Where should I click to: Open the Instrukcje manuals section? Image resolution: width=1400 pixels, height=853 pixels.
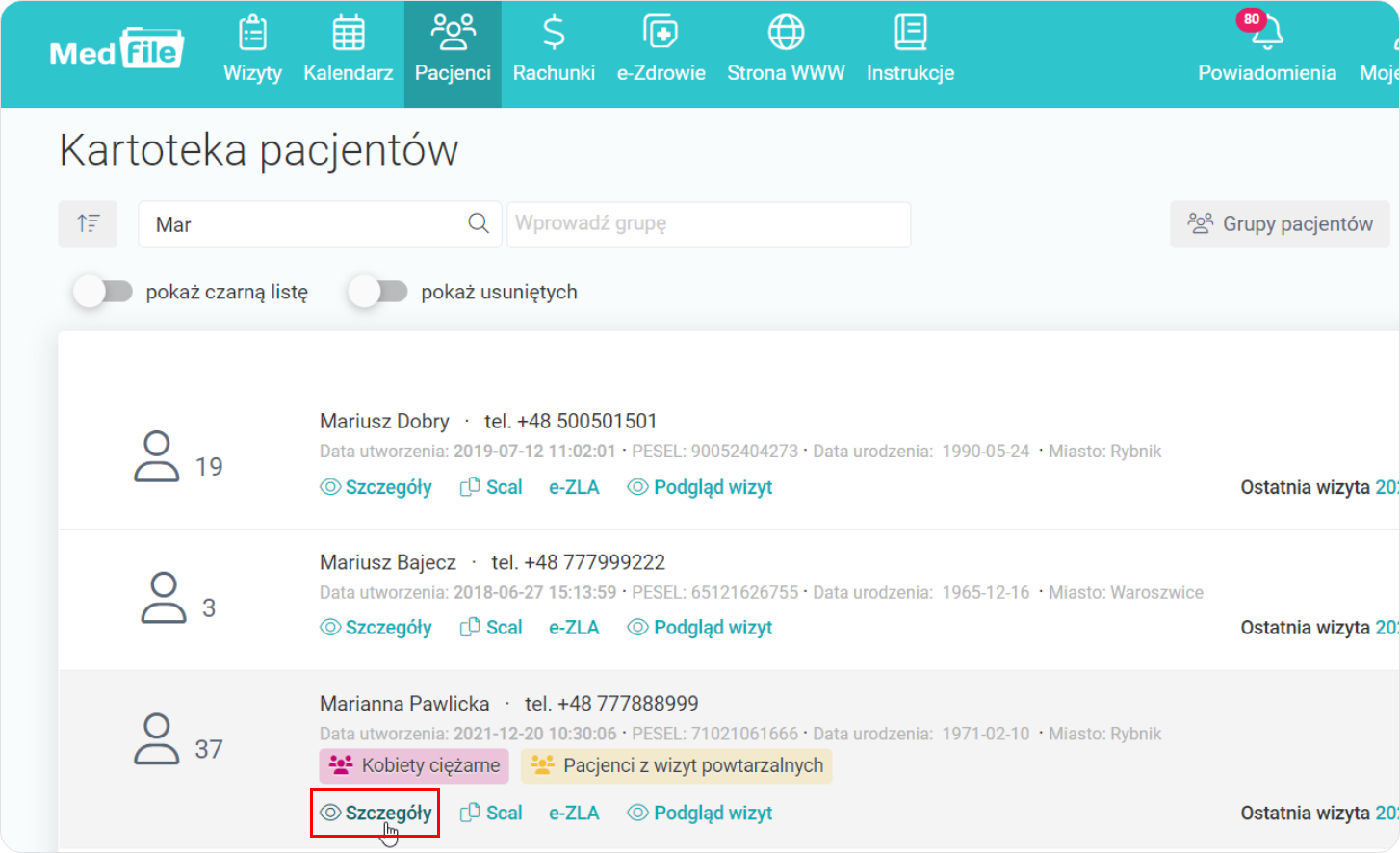click(x=910, y=50)
